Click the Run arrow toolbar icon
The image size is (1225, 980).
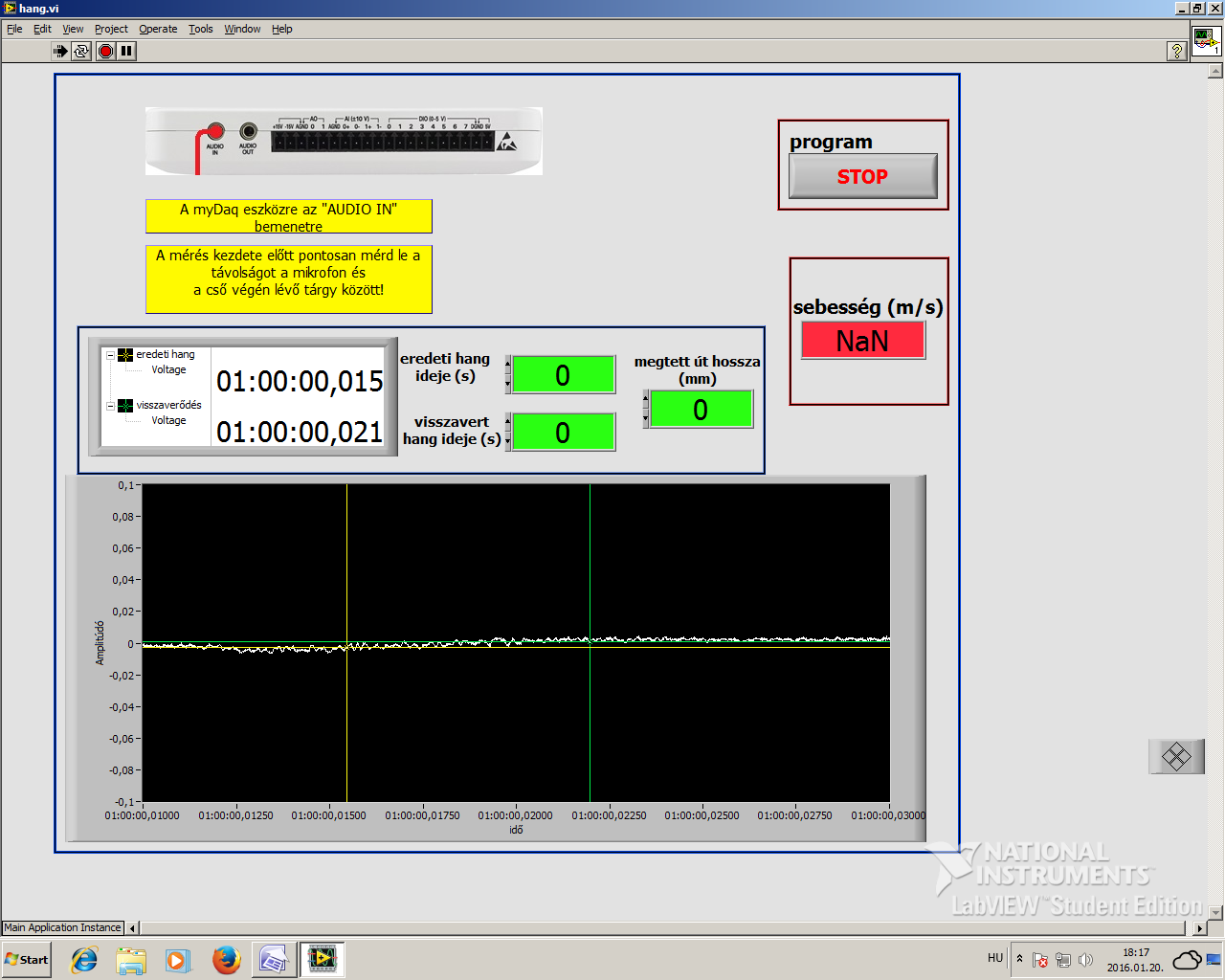click(60, 51)
